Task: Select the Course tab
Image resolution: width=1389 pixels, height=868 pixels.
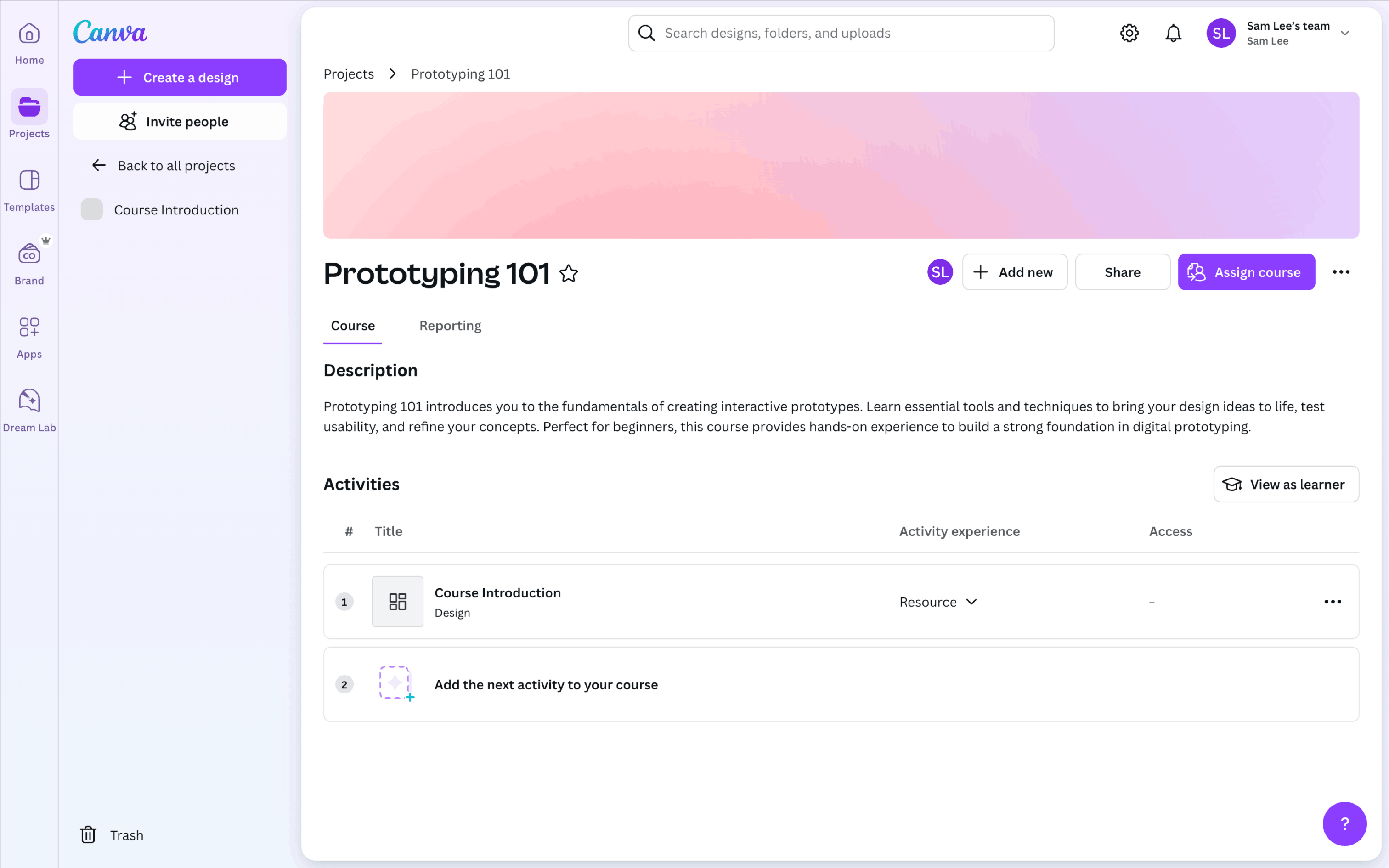Action: coord(352,326)
